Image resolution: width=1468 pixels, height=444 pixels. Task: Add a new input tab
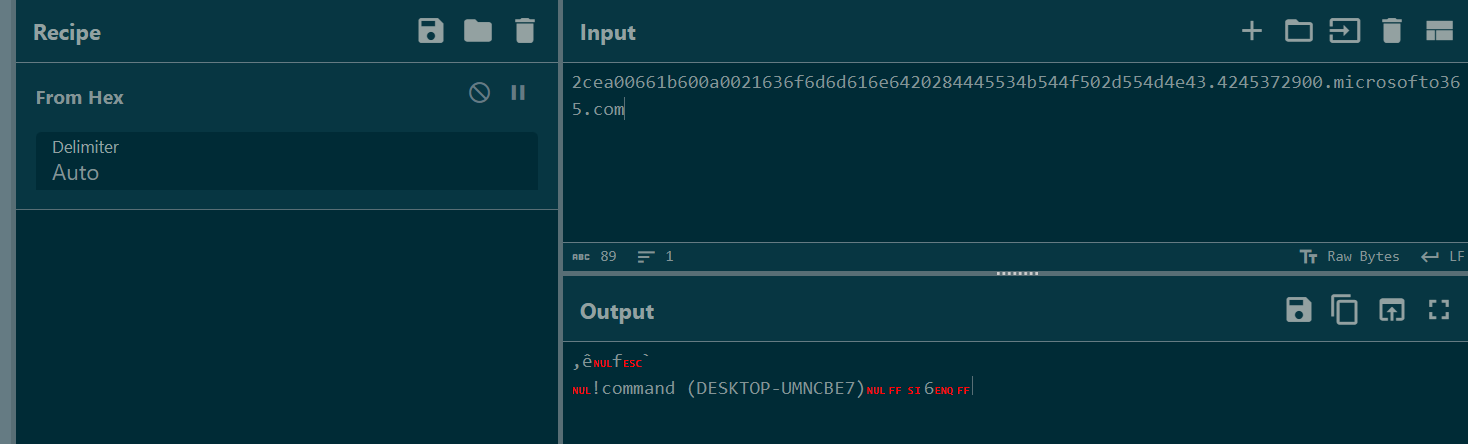coord(1251,31)
